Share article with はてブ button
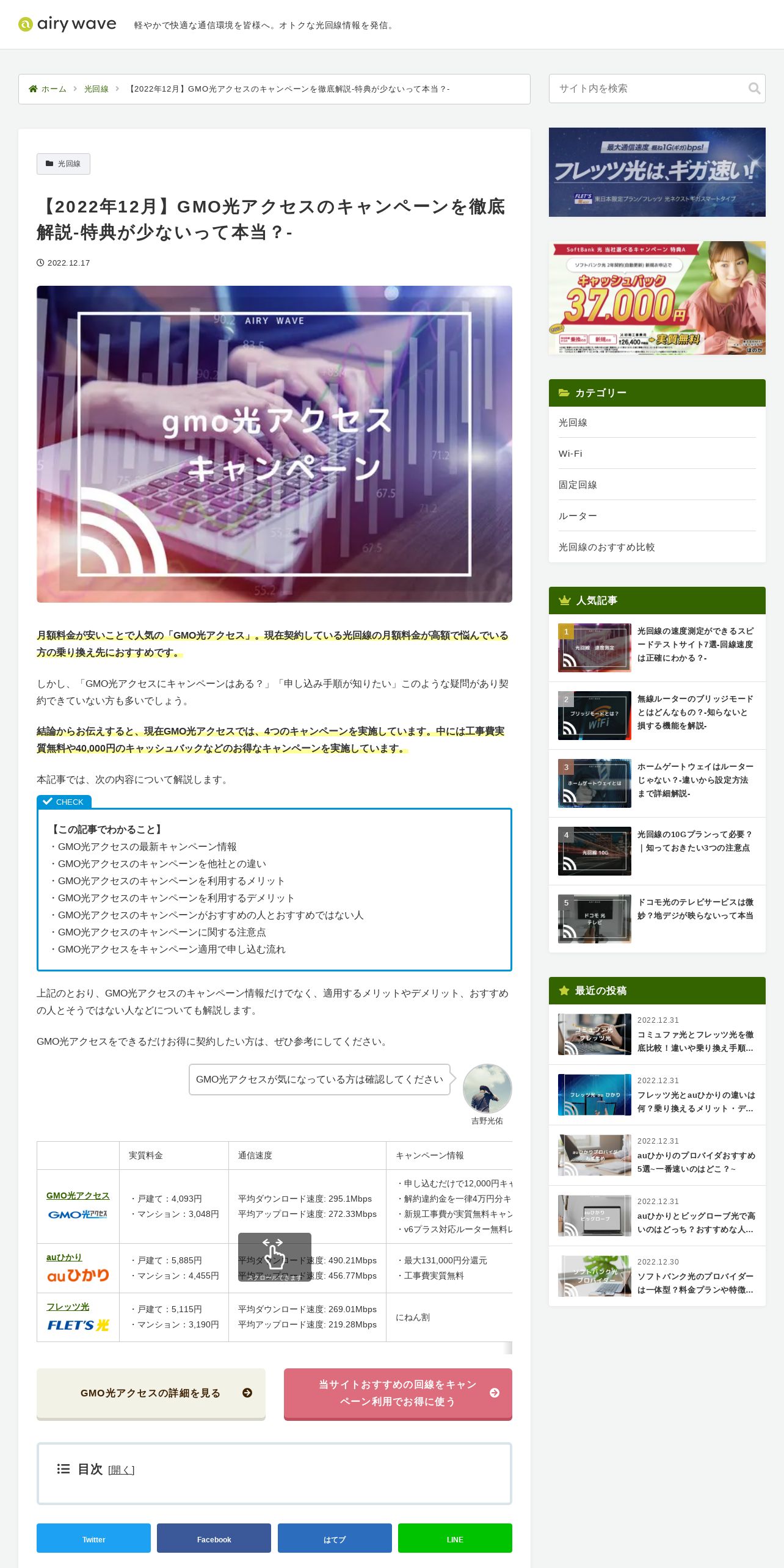784x1568 pixels. pyautogui.click(x=335, y=1538)
